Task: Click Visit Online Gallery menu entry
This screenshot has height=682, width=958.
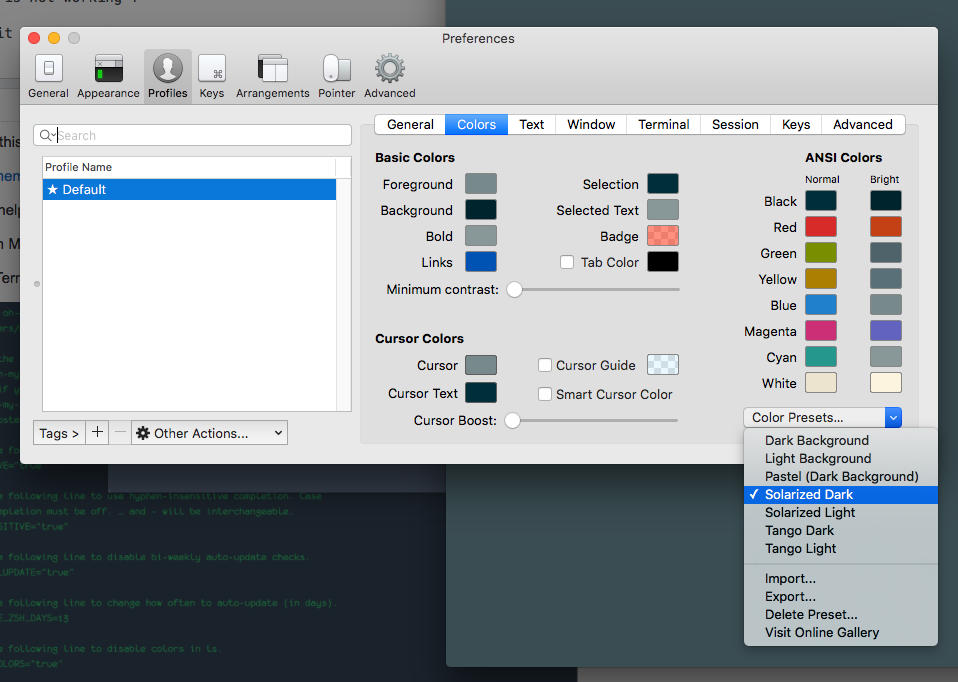Action: point(821,632)
